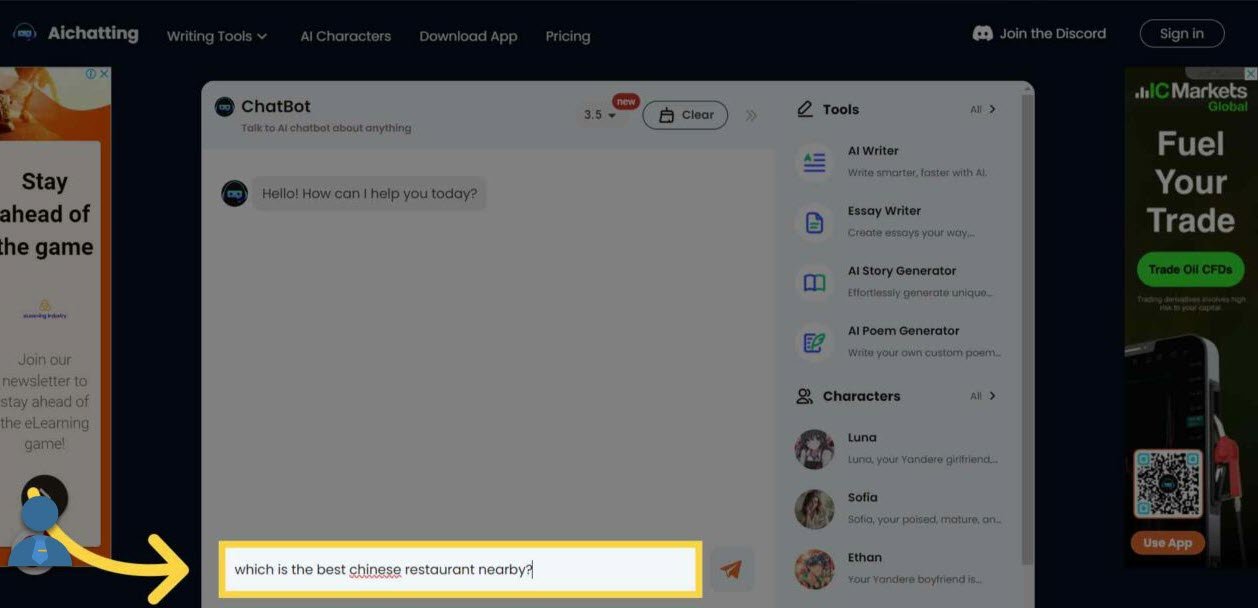Click the Aichatting logo icon
This screenshot has height=608, width=1258.
pos(25,34)
